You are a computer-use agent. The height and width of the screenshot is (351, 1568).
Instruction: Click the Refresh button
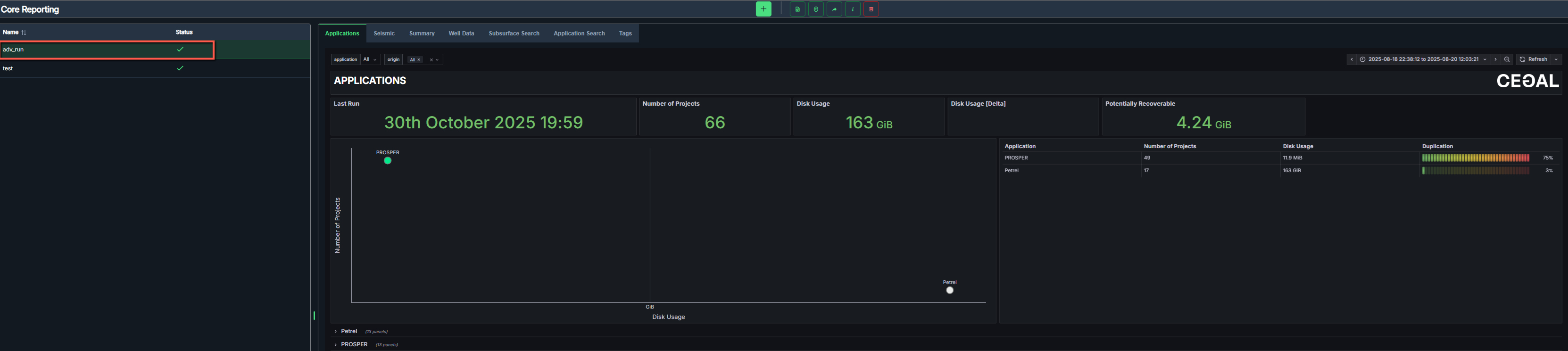[1533, 60]
